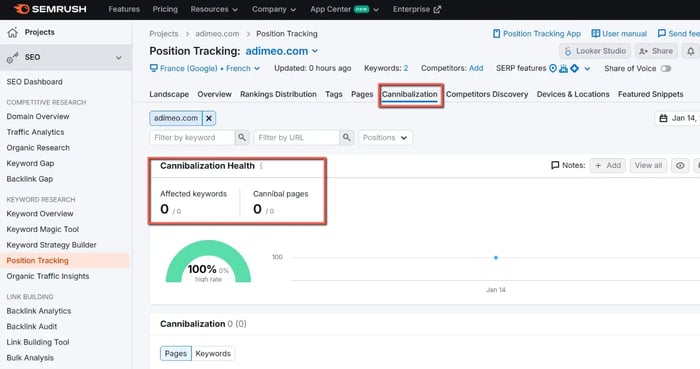700x369 pixels.
Task: Click the Semrush logo
Action: click(50, 9)
